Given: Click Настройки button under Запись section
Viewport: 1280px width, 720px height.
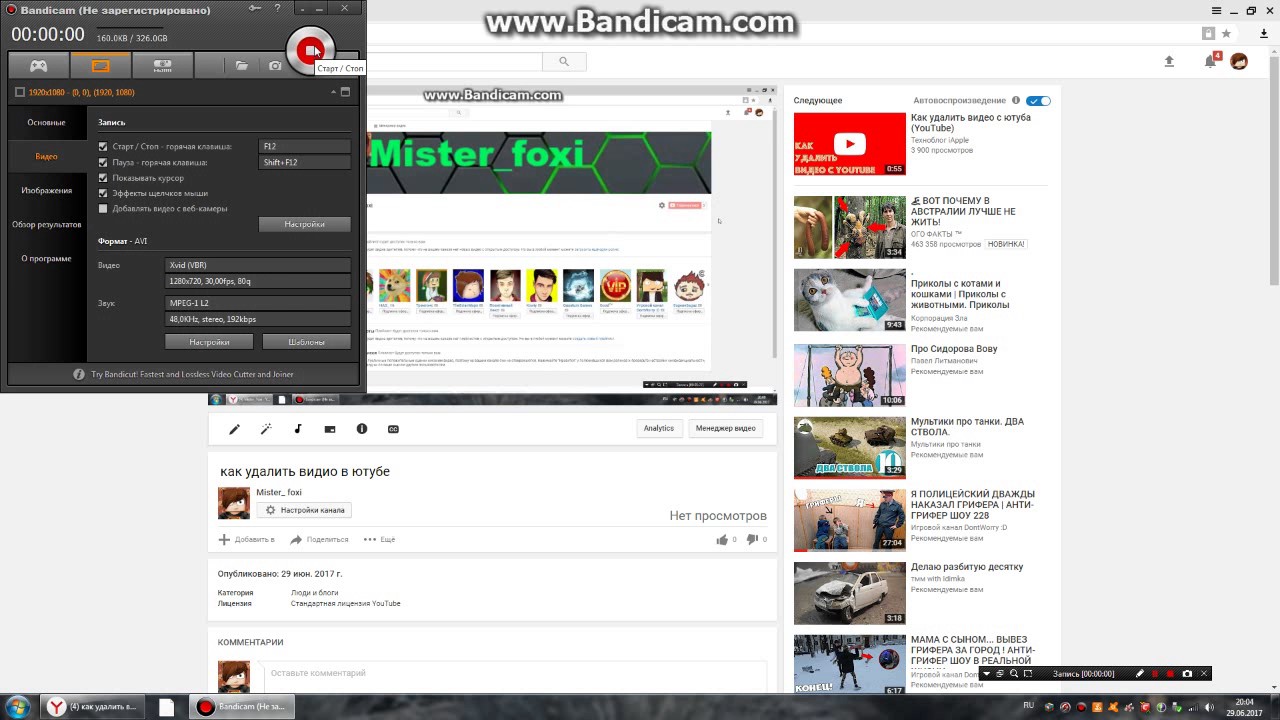Looking at the screenshot, I should (304, 224).
